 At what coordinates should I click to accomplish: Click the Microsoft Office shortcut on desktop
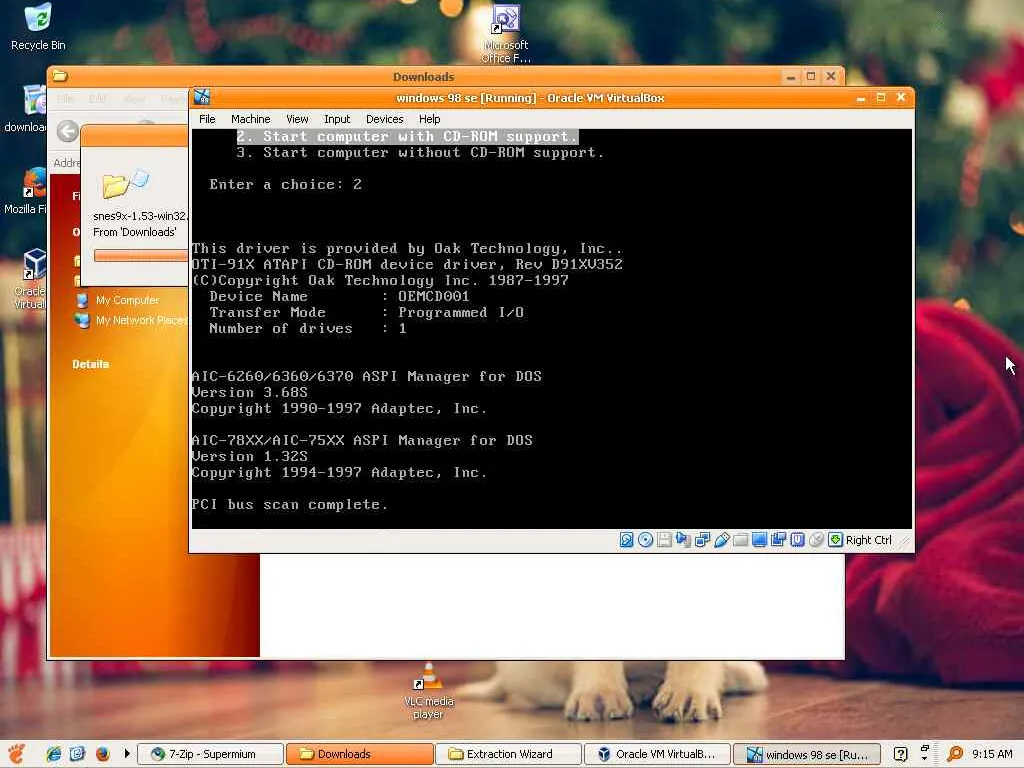click(x=505, y=33)
